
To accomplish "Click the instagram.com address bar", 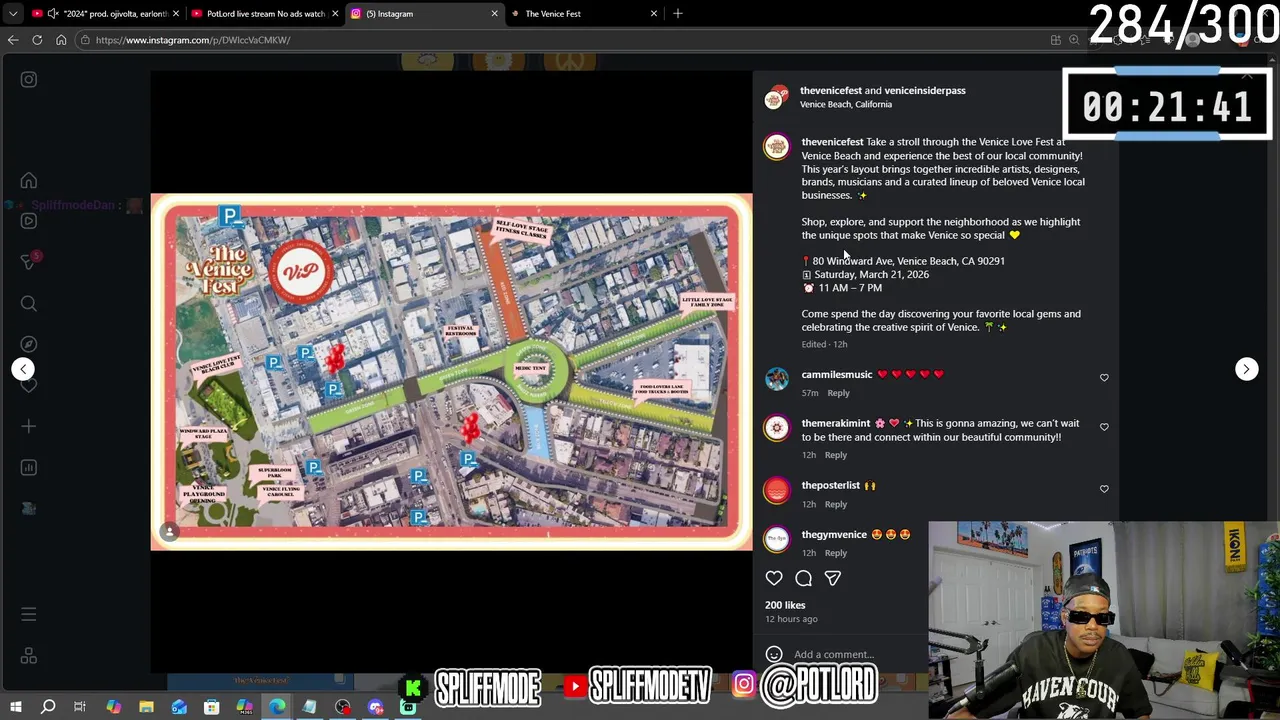I will 560,40.
